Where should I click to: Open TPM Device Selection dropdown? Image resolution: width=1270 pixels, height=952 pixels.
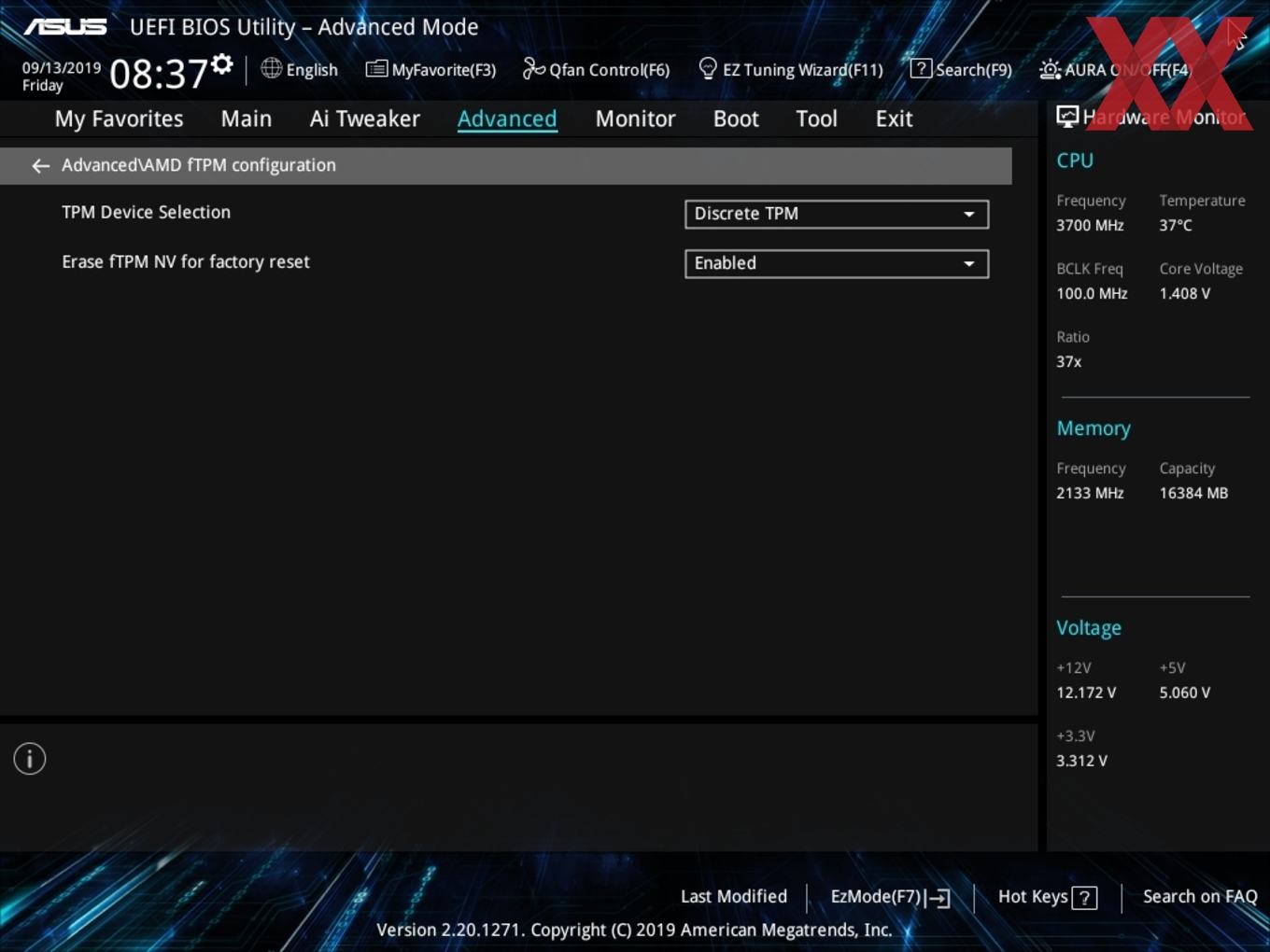tap(837, 214)
